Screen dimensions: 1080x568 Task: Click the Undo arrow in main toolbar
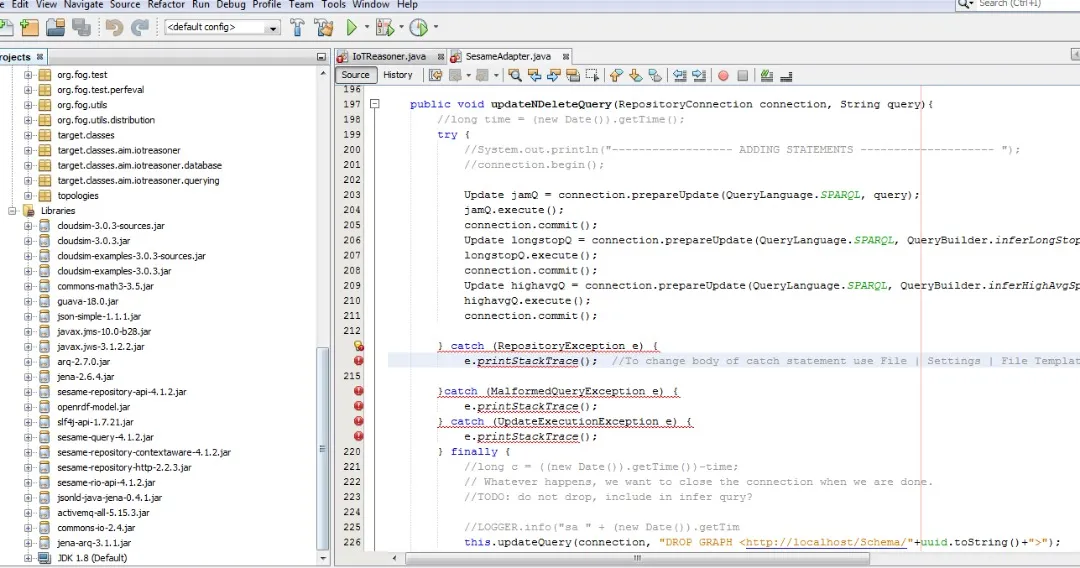pos(114,28)
